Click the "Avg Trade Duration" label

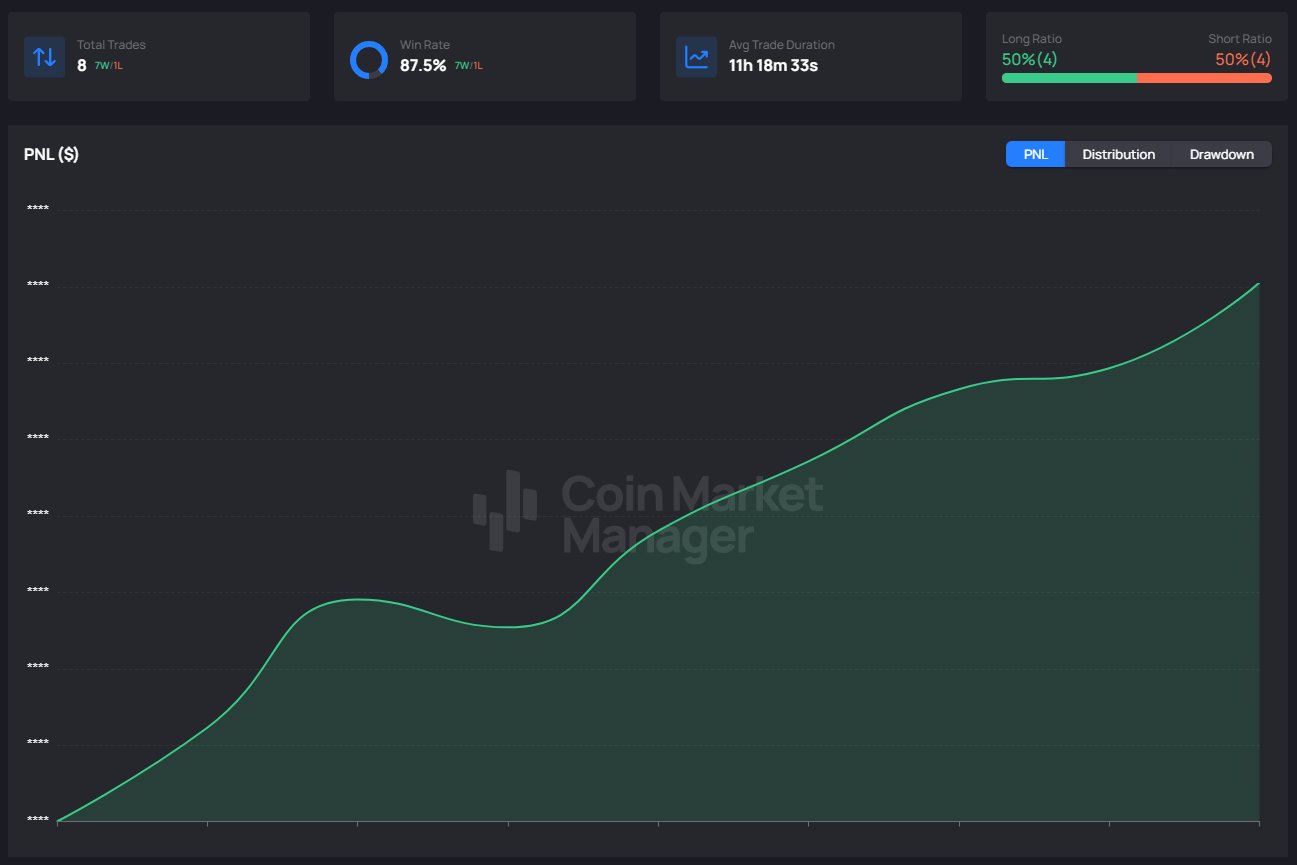coord(782,45)
